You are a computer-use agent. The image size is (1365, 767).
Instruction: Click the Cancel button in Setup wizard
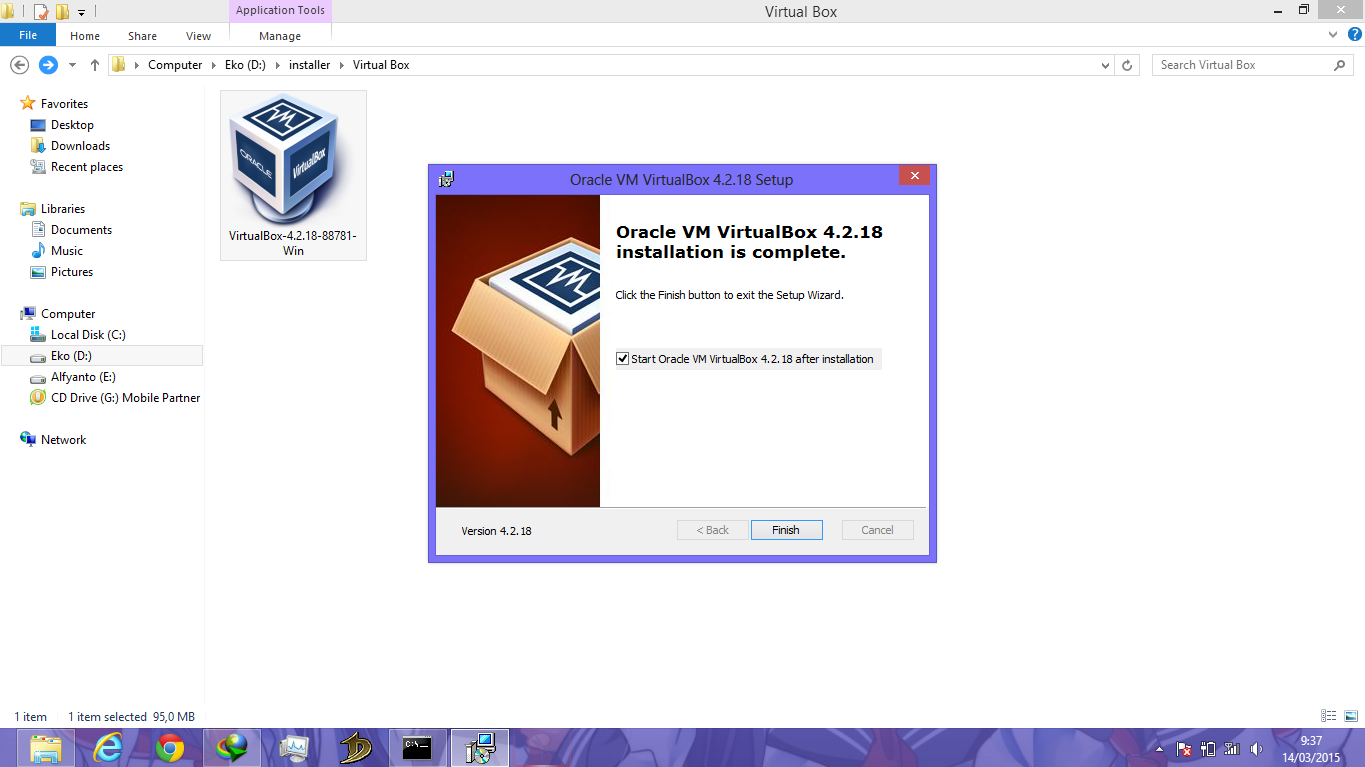[x=877, y=530]
